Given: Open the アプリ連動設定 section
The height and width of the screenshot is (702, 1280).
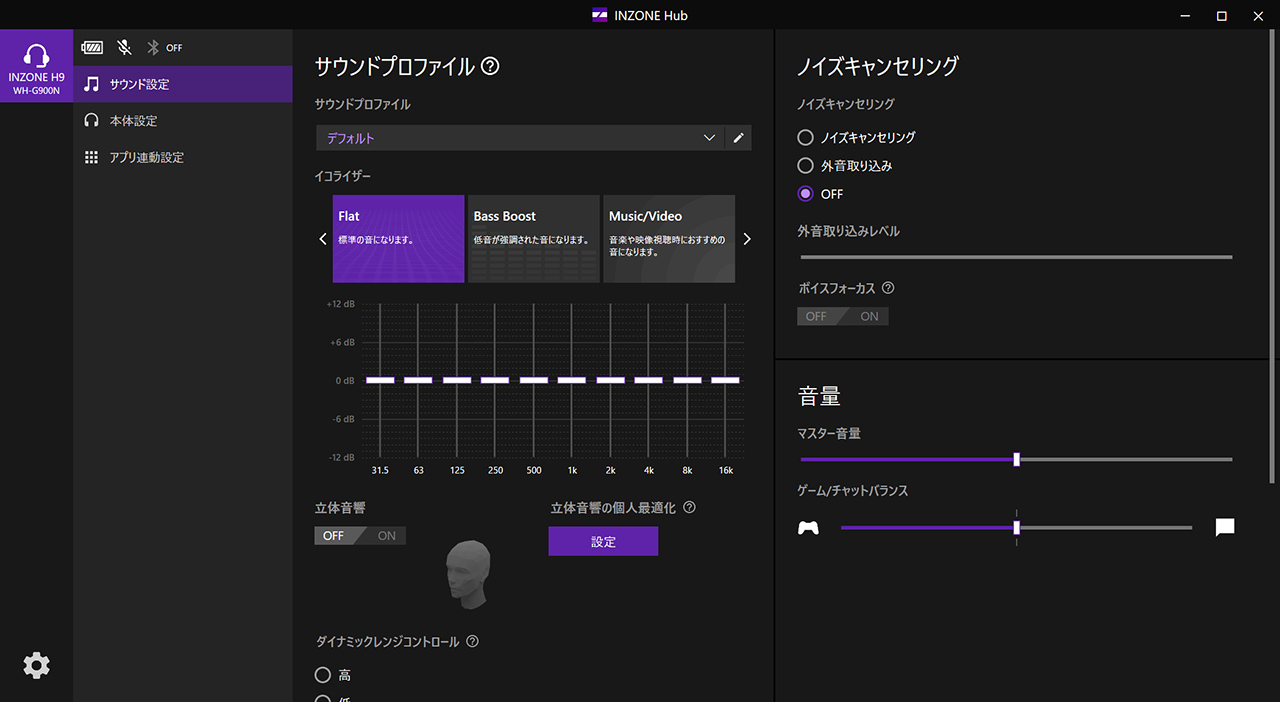Looking at the screenshot, I should (x=183, y=157).
